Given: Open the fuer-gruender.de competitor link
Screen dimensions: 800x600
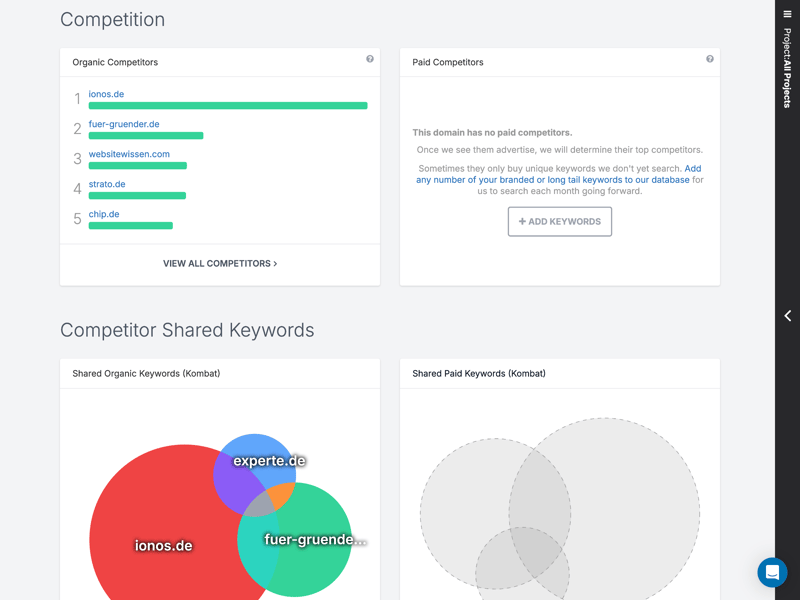Looking at the screenshot, I should point(124,124).
